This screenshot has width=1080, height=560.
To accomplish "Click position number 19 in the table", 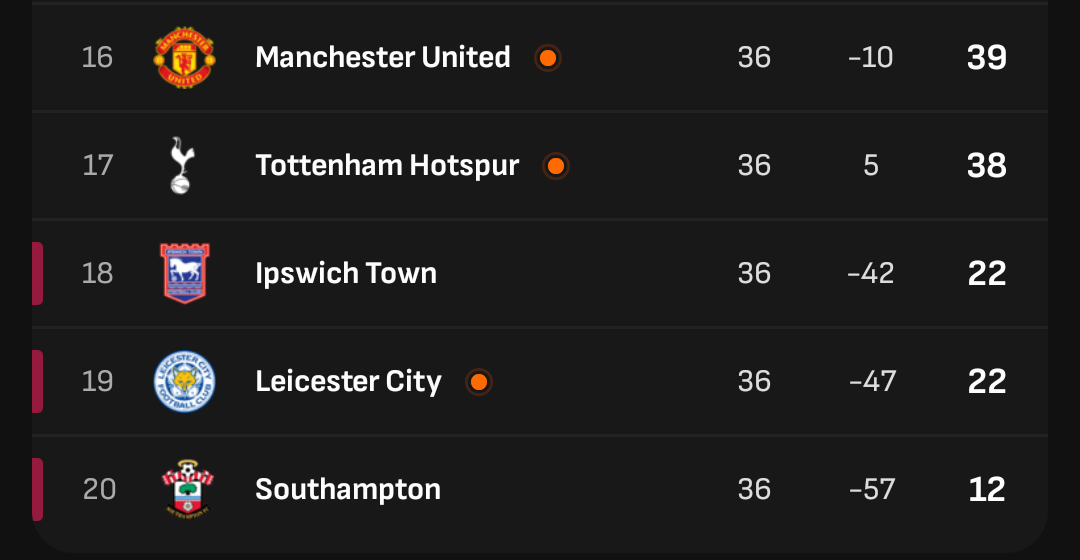I will [97, 381].
